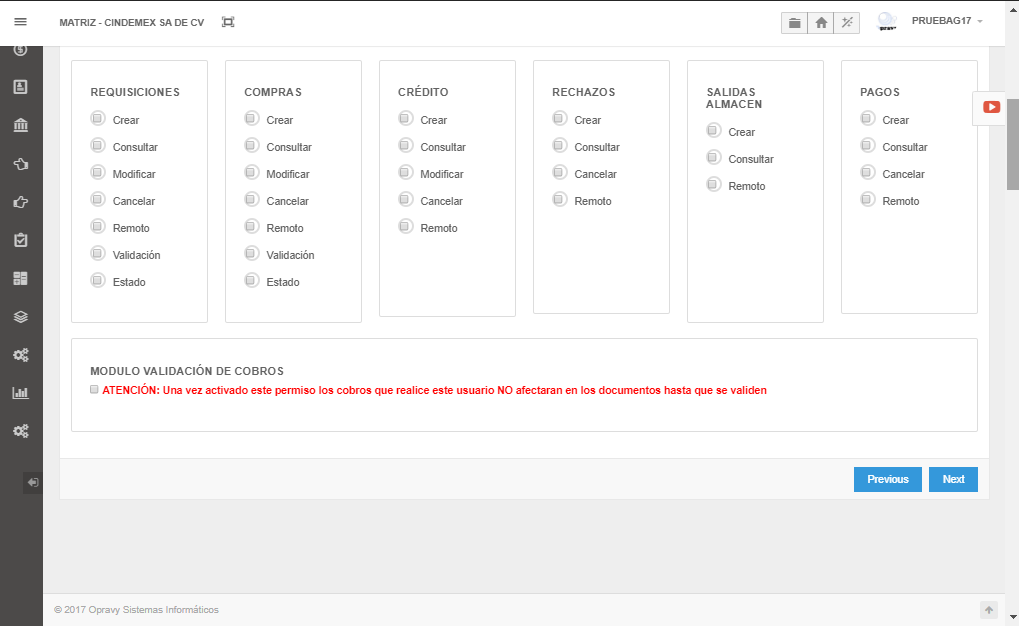Click the magic wand toolbar icon
The height and width of the screenshot is (626, 1020).
pos(847,23)
